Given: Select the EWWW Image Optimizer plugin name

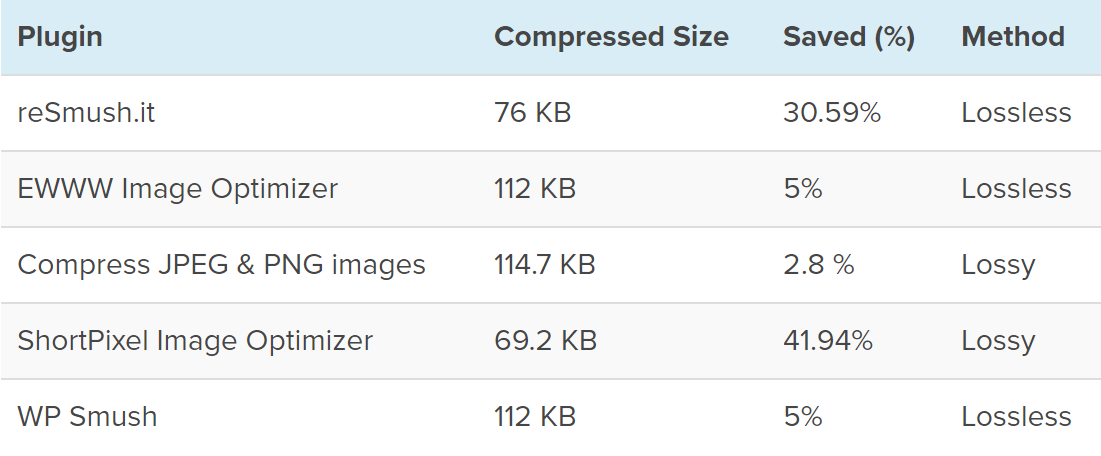Looking at the screenshot, I should pos(178,189).
